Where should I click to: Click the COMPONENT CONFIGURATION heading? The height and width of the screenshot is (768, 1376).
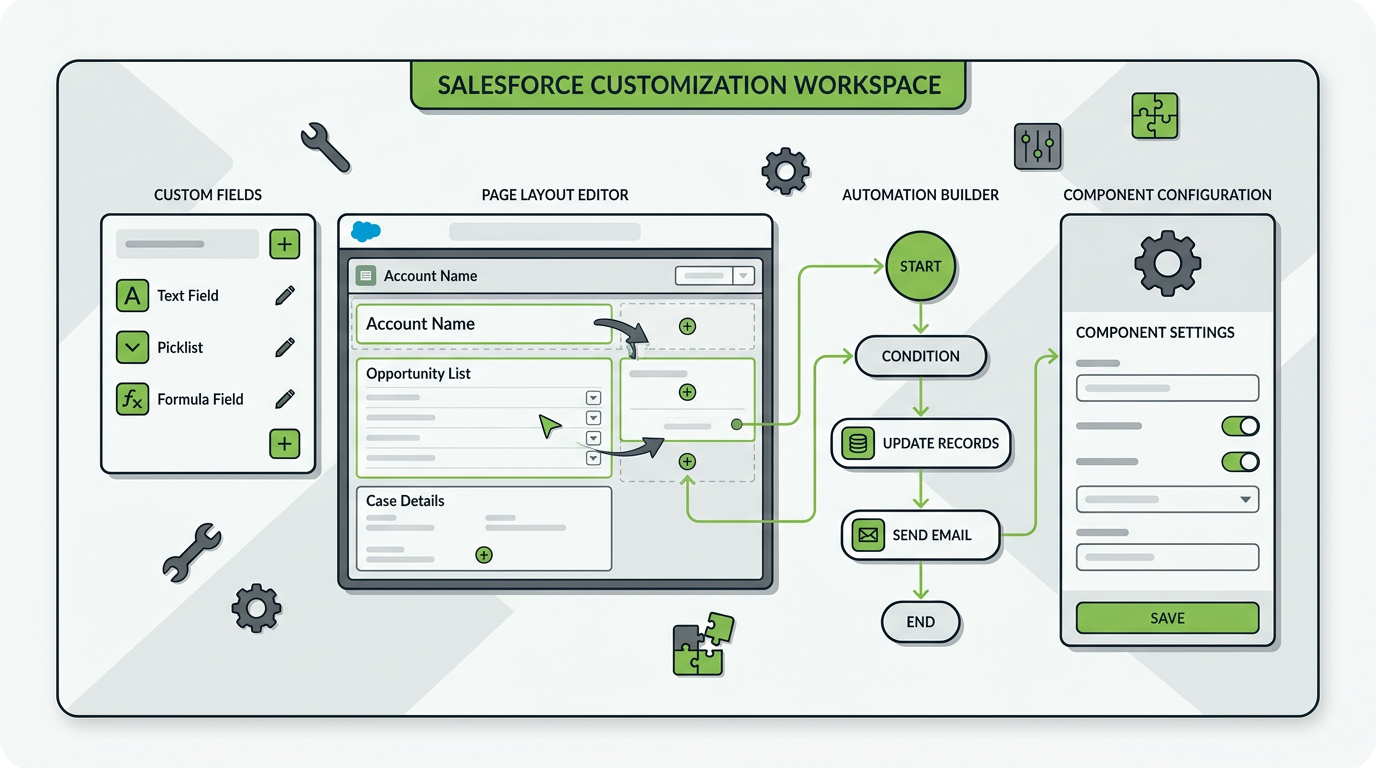click(x=1167, y=195)
